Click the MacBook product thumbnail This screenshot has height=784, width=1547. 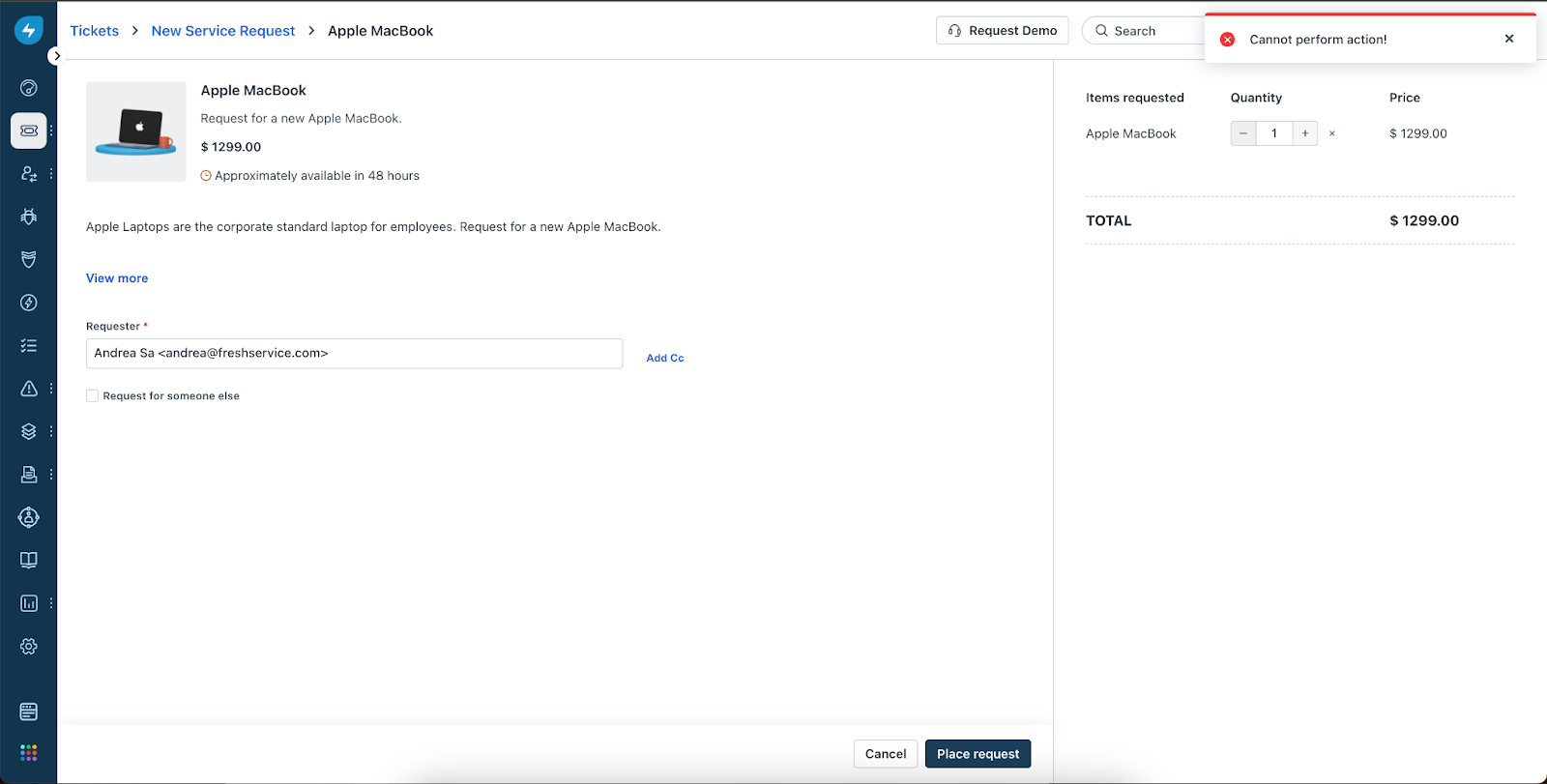tap(136, 131)
